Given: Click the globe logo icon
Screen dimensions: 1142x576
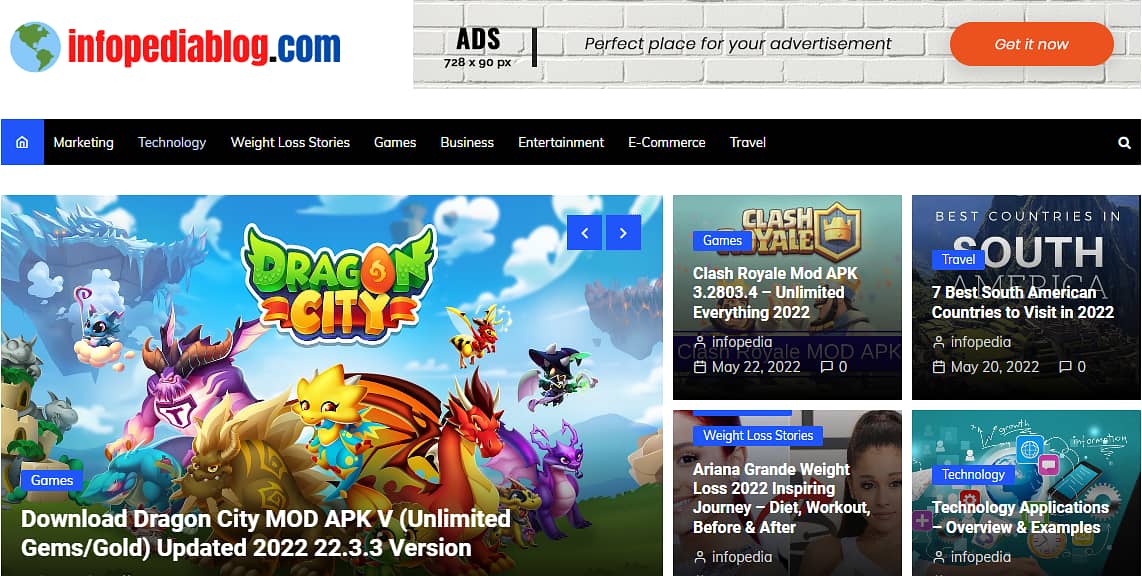Looking at the screenshot, I should 35,47.
